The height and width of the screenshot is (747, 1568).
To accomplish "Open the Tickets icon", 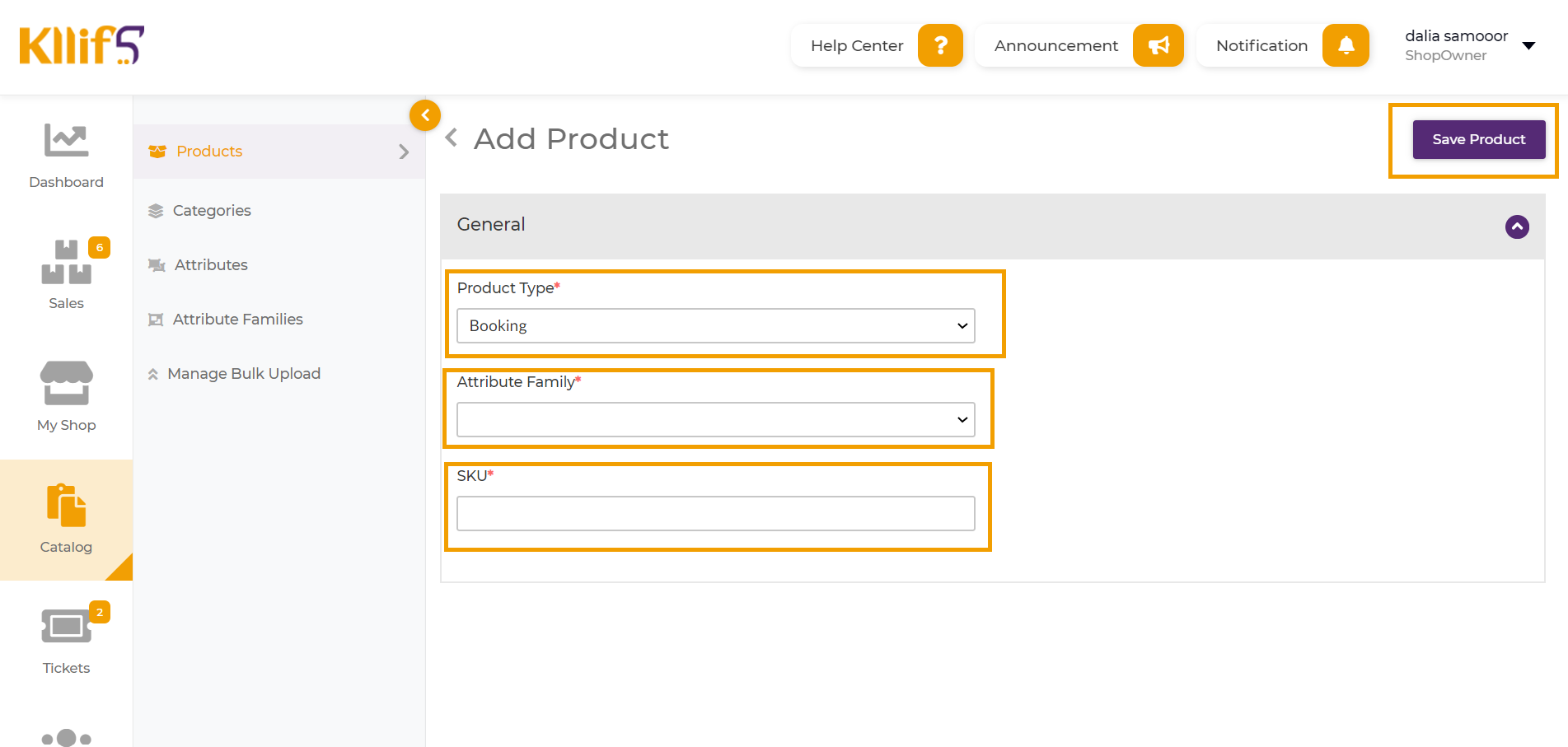I will (66, 627).
